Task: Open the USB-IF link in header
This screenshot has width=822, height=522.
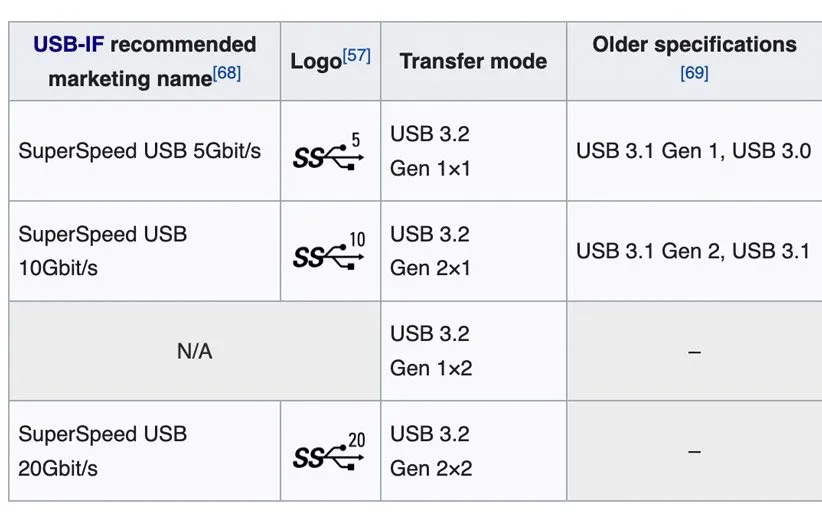Action: point(68,45)
